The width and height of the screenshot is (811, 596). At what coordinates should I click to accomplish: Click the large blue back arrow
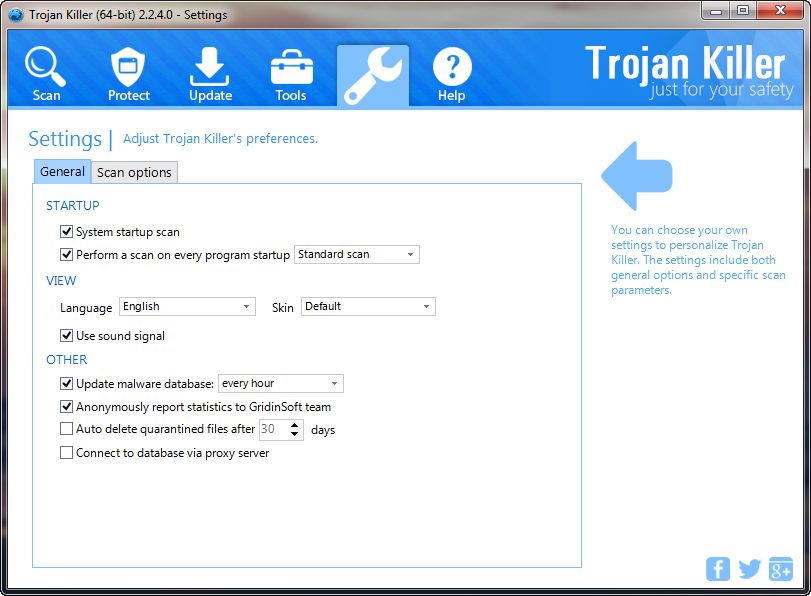[637, 176]
